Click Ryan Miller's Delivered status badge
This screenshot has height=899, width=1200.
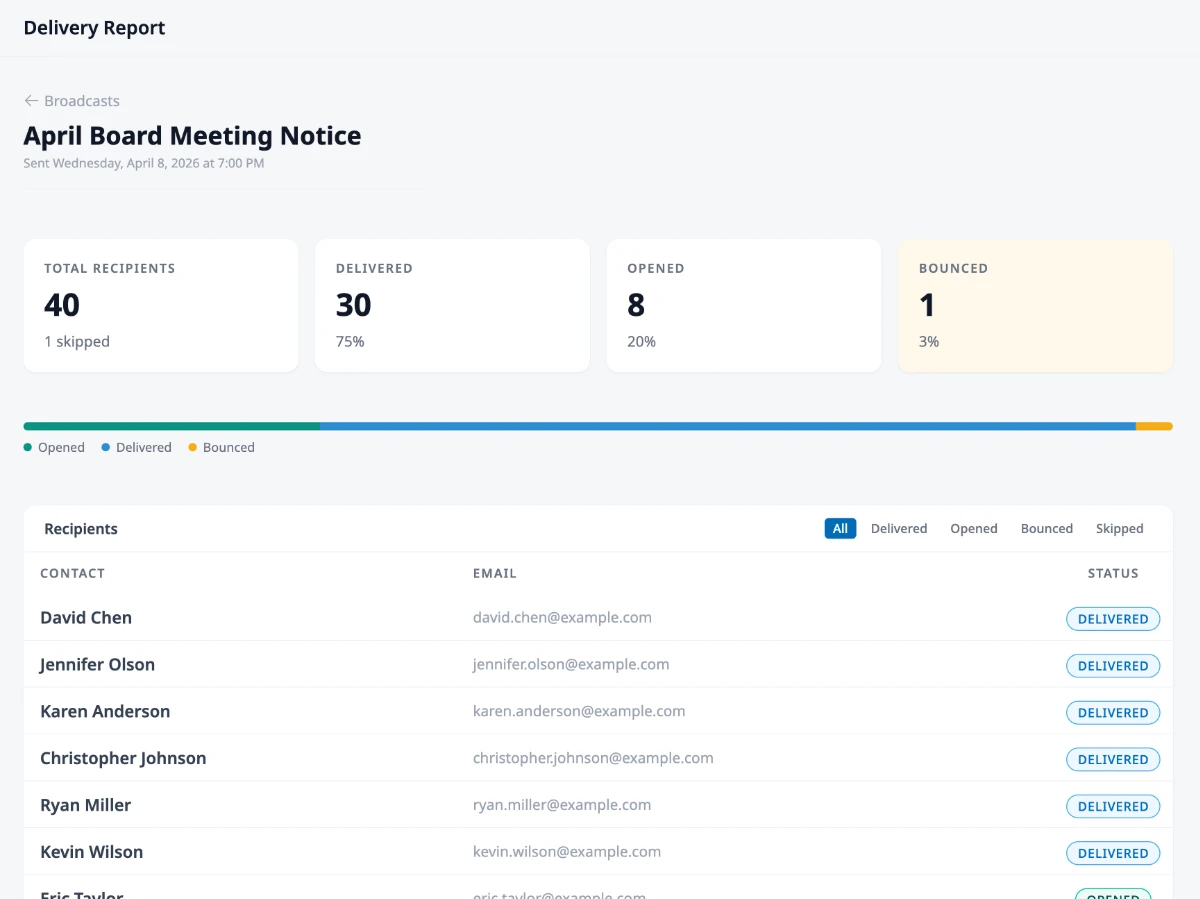[x=1113, y=807]
